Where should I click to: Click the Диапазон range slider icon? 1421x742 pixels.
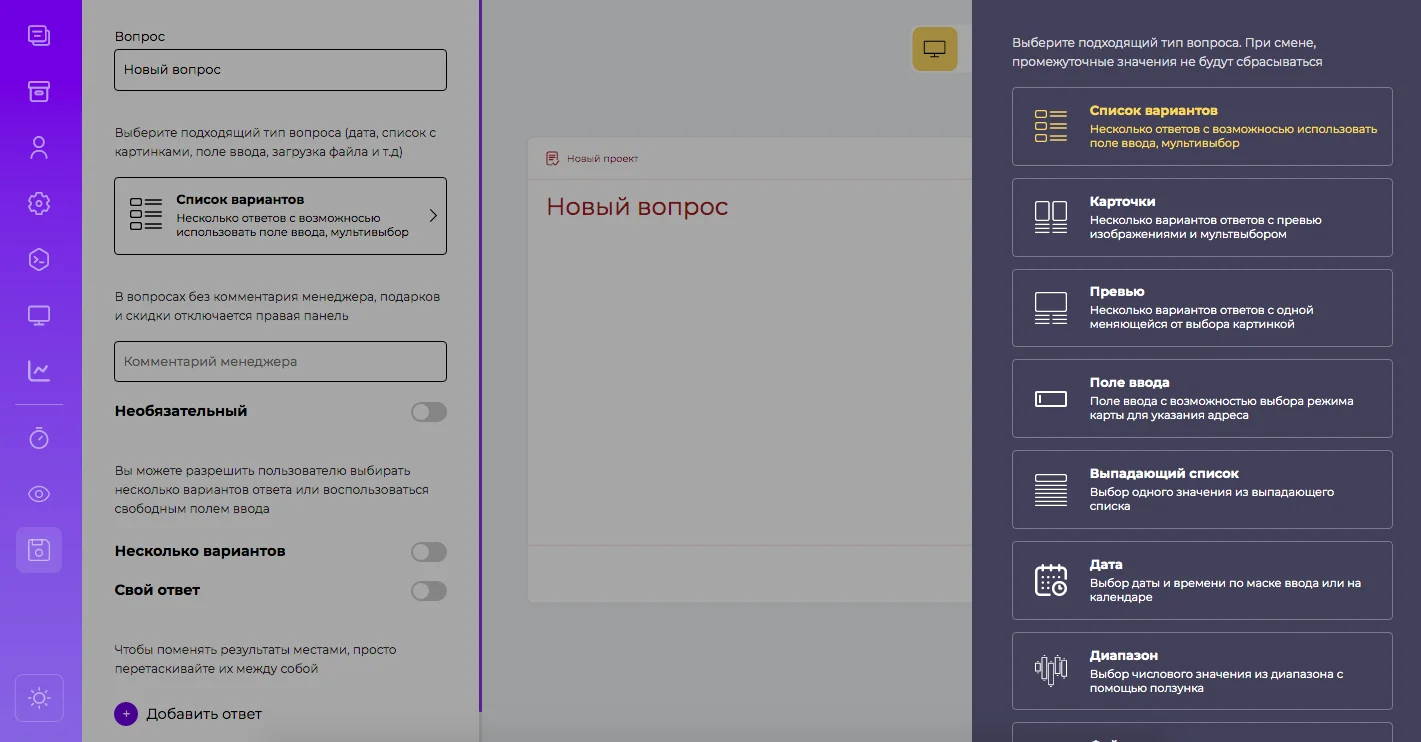pyautogui.click(x=1051, y=671)
